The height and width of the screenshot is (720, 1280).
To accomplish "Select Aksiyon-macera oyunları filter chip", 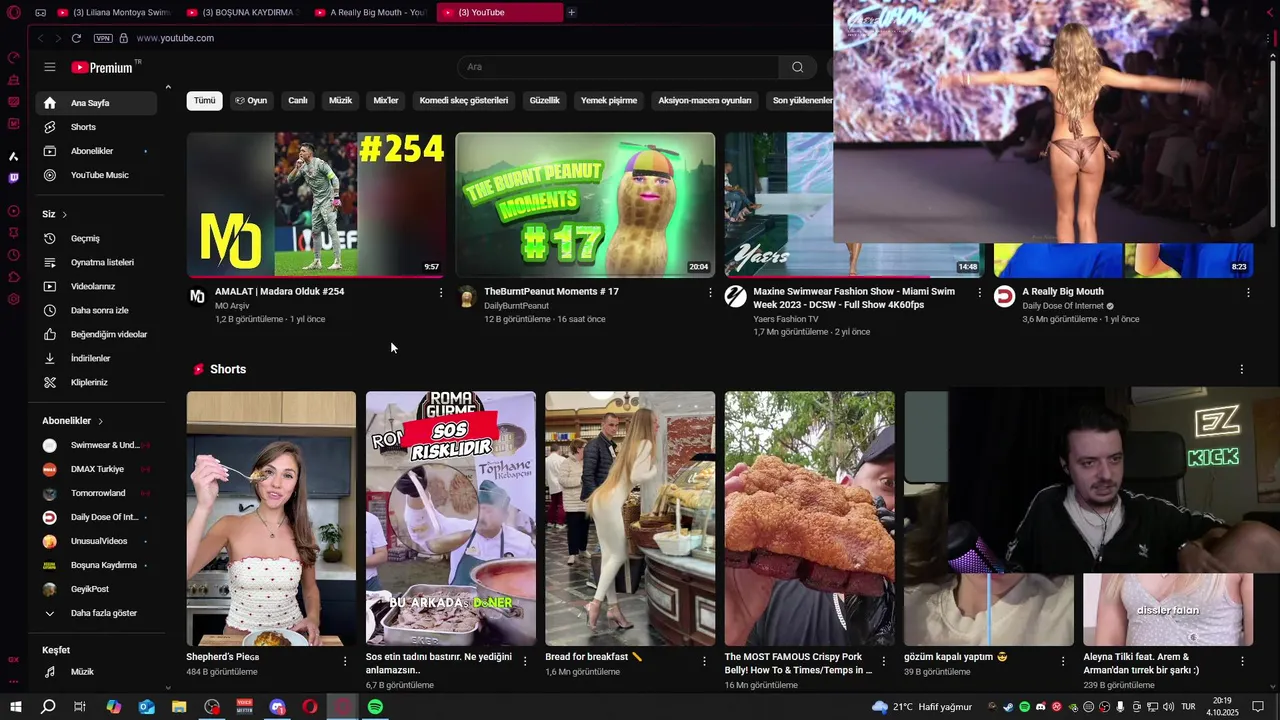I will click(705, 100).
